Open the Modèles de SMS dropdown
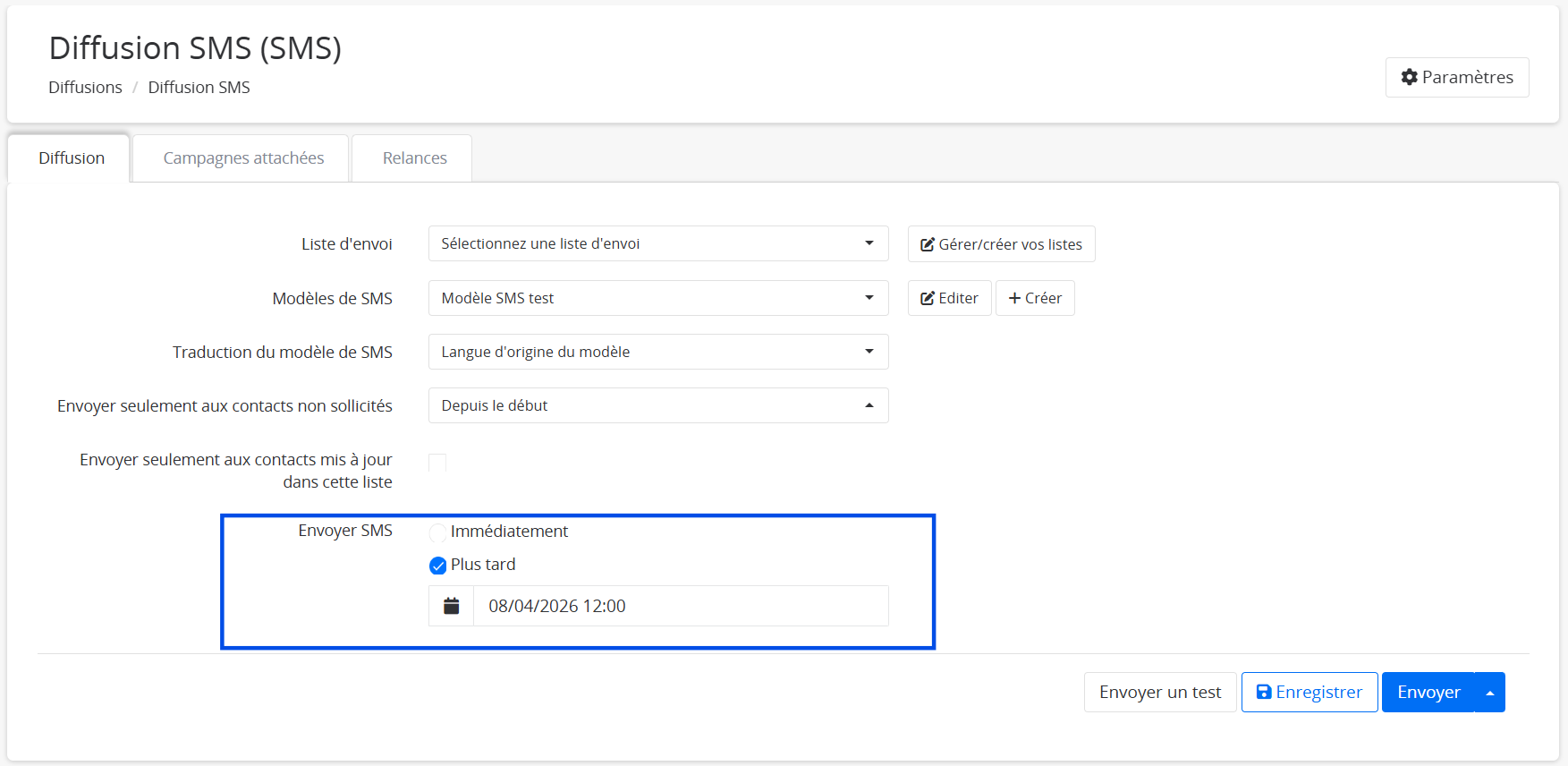1568x766 pixels. tap(657, 298)
